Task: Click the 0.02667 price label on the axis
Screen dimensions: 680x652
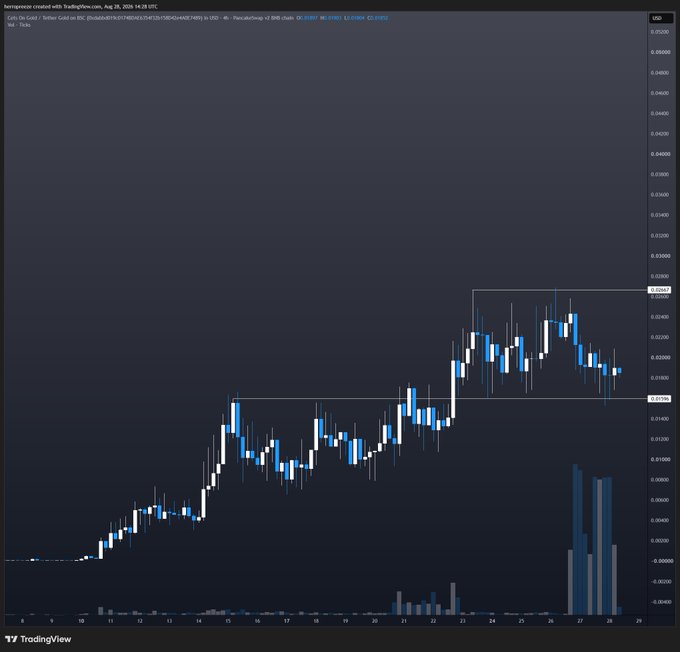Action: 660,289
